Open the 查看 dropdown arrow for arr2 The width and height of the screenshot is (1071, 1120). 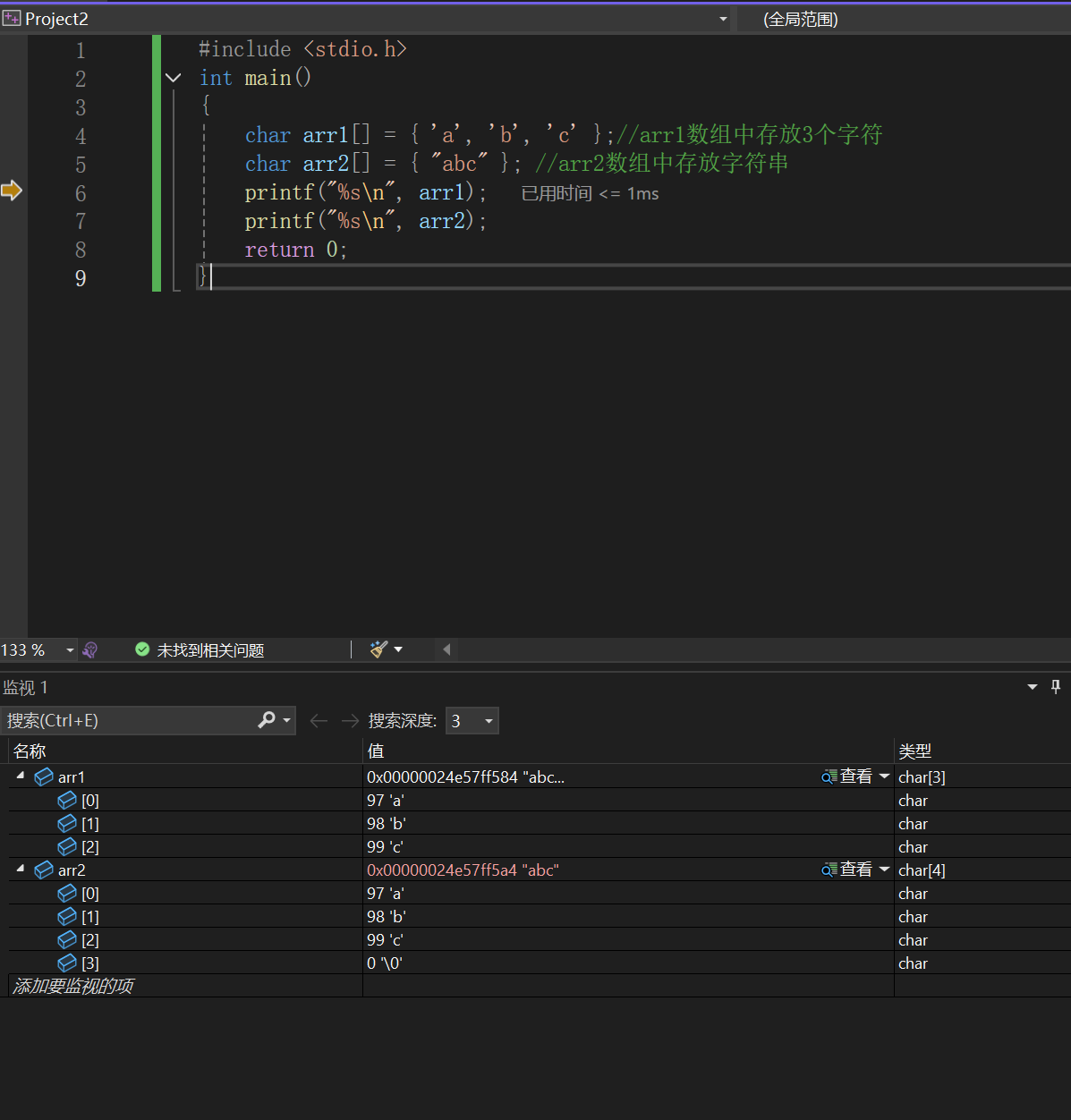[884, 870]
